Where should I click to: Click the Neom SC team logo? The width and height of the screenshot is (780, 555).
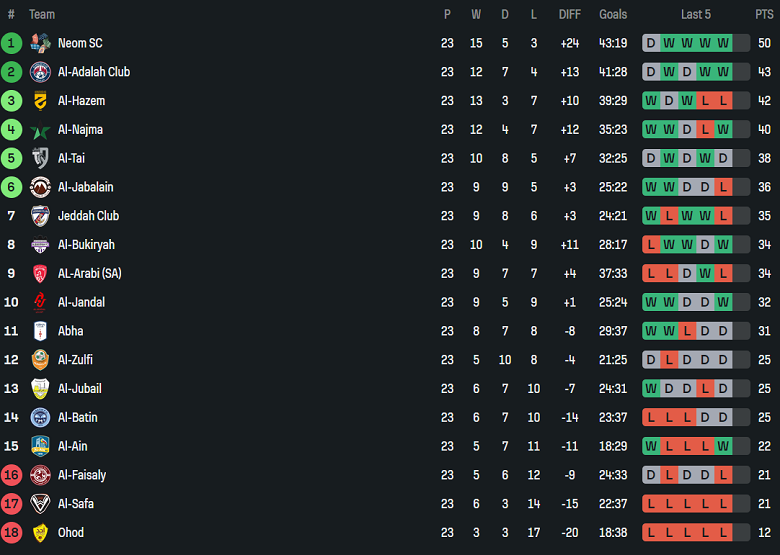[40, 43]
